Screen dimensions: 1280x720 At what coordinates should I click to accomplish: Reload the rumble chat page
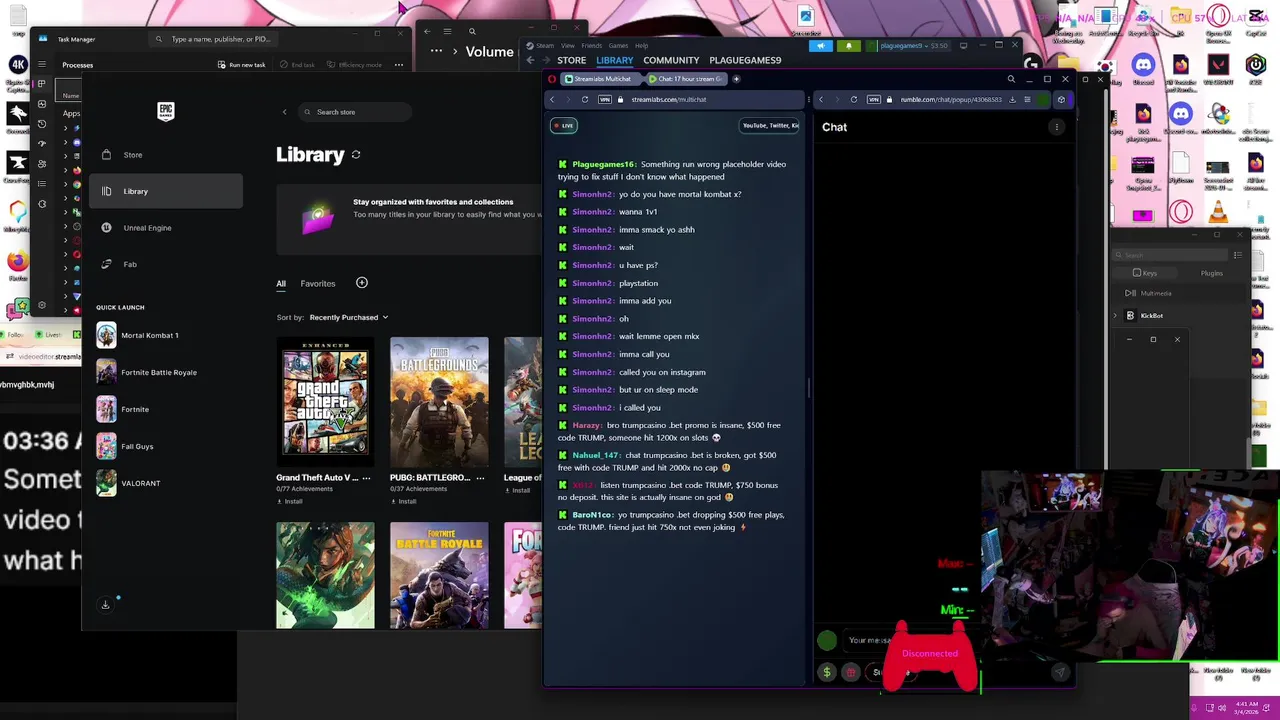(854, 99)
